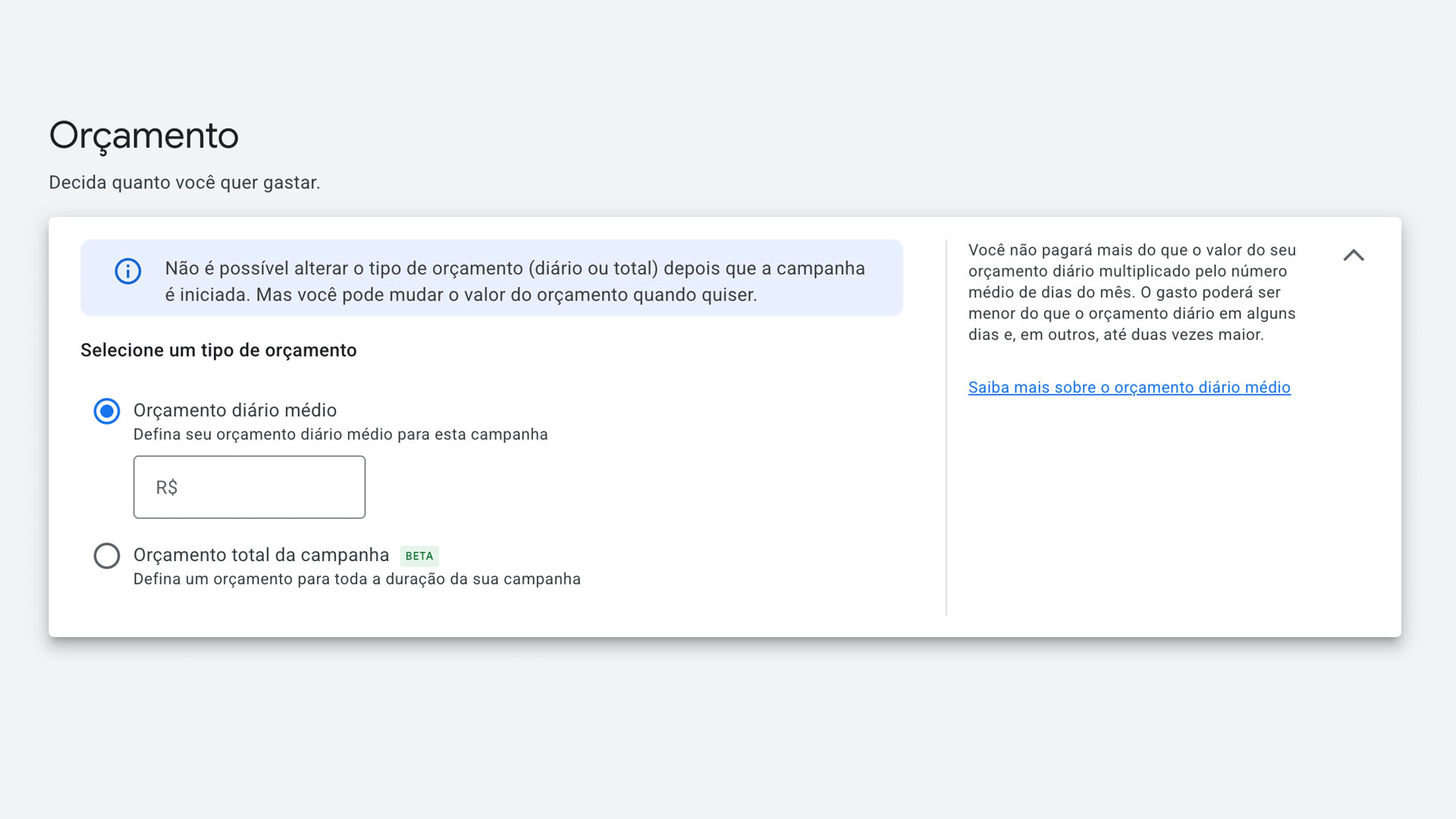1456x819 pixels.
Task: Click the Orçamento page heading
Action: [144, 136]
